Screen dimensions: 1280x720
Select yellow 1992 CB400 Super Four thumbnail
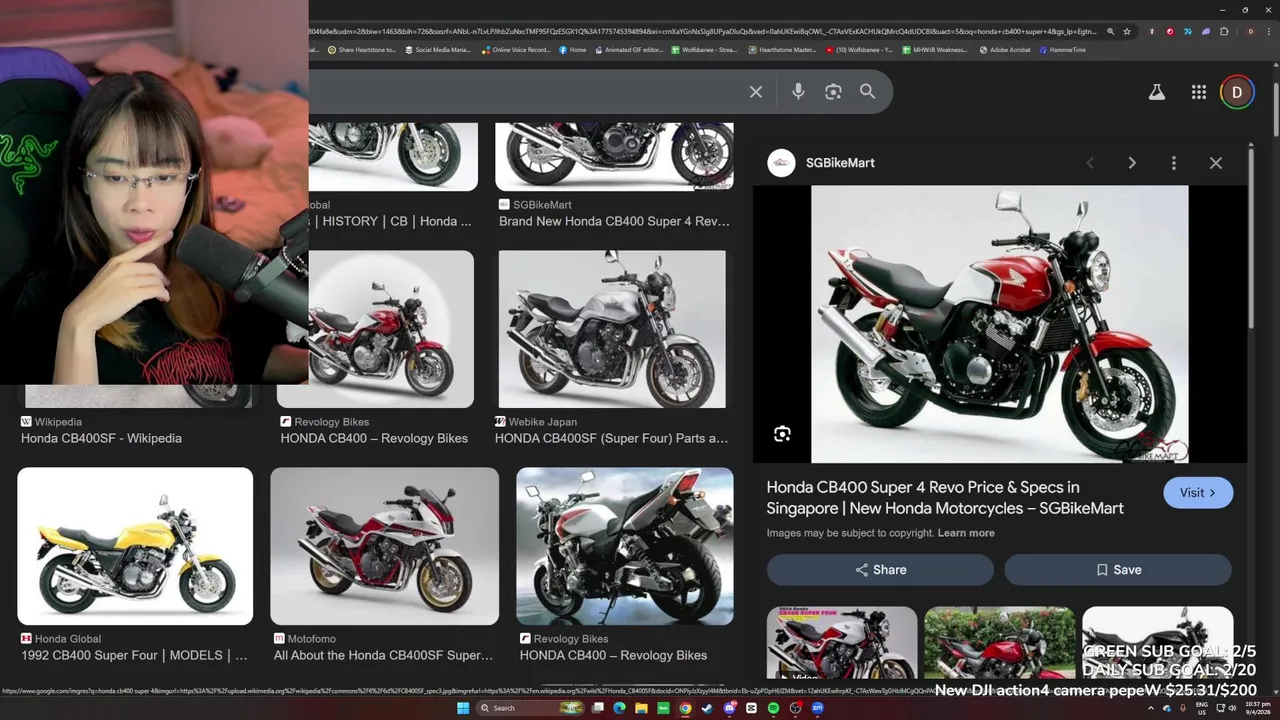(135, 546)
